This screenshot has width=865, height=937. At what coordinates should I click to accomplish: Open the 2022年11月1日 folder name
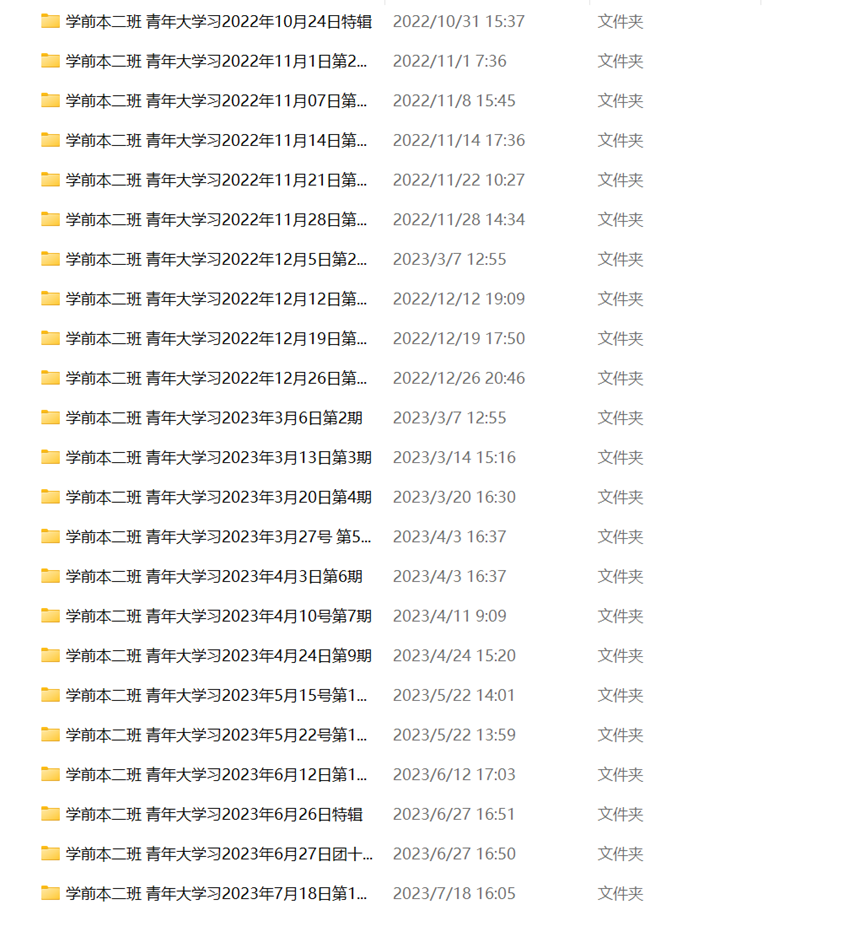(x=216, y=61)
